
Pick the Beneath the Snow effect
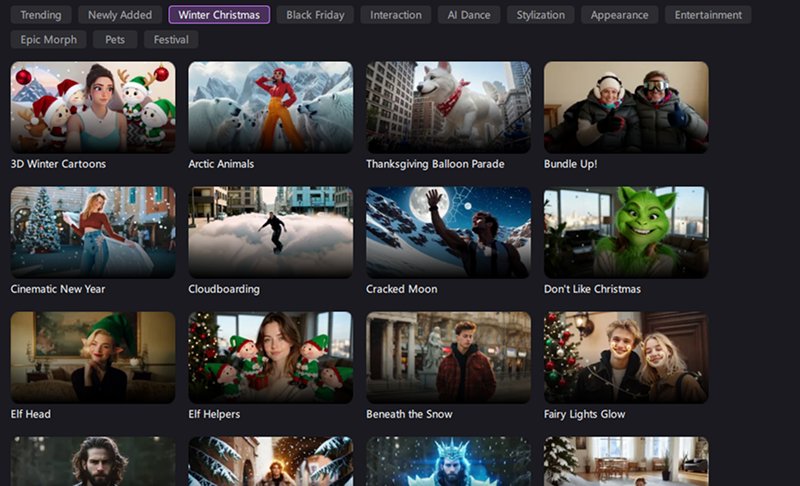point(448,357)
